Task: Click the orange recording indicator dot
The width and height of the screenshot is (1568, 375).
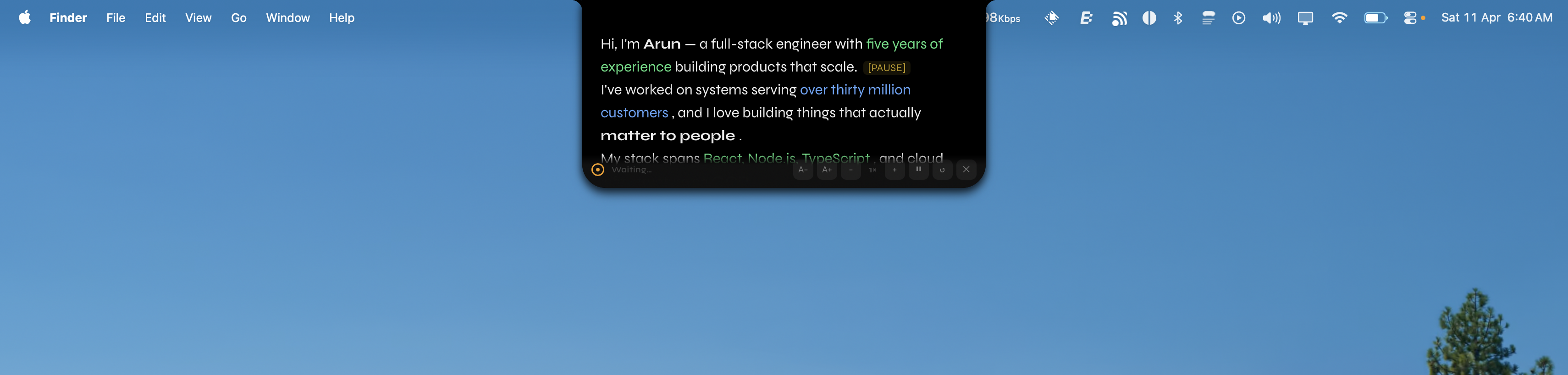Action: [x=598, y=169]
